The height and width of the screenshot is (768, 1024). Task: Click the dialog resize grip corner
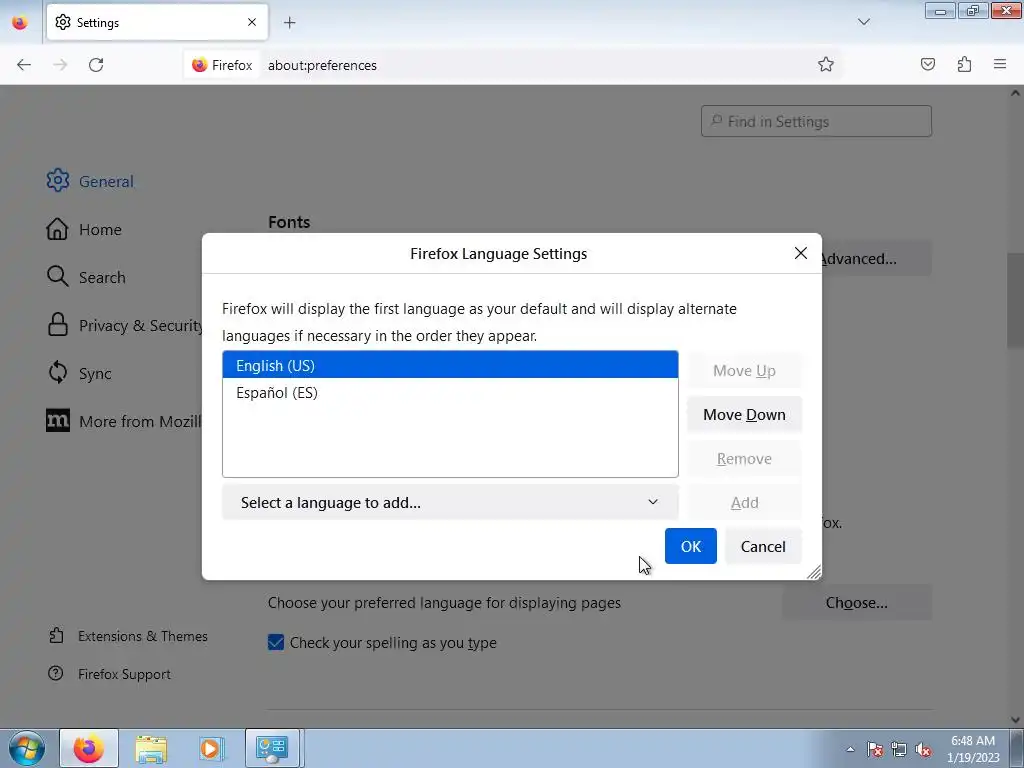814,573
